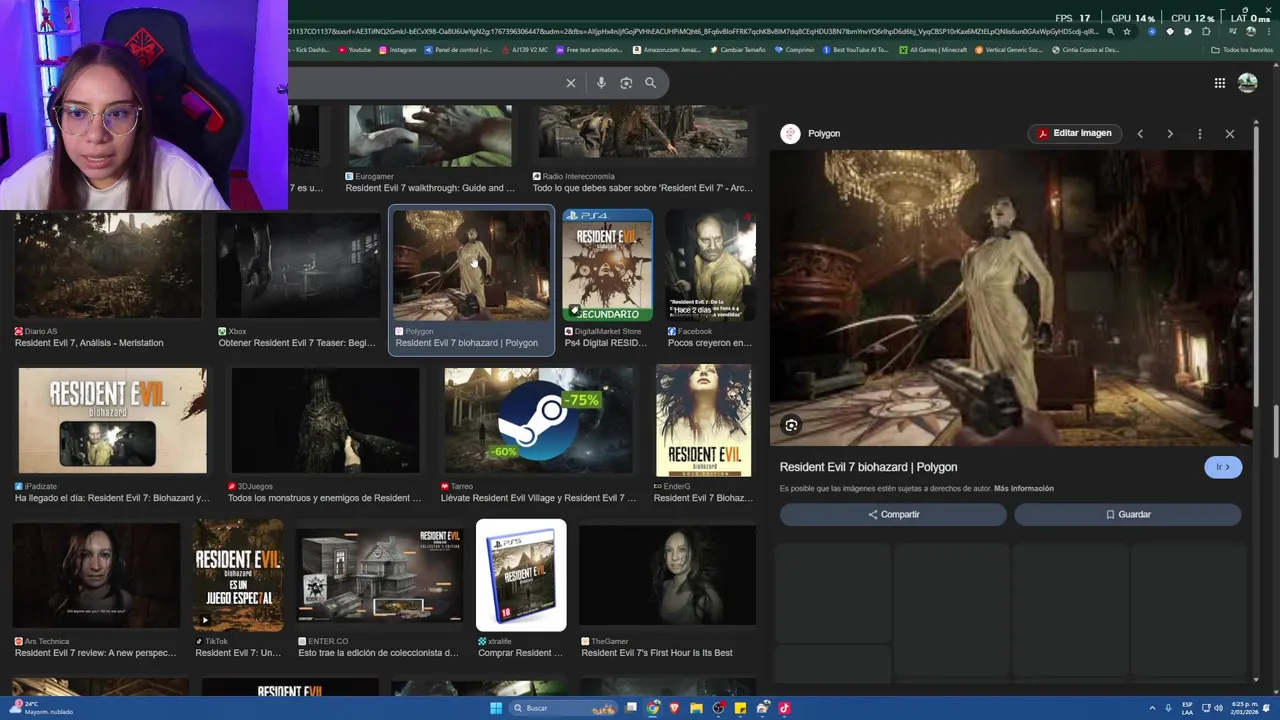The width and height of the screenshot is (1280, 720).
Task: Open Task View from the taskbar
Action: tap(631, 708)
